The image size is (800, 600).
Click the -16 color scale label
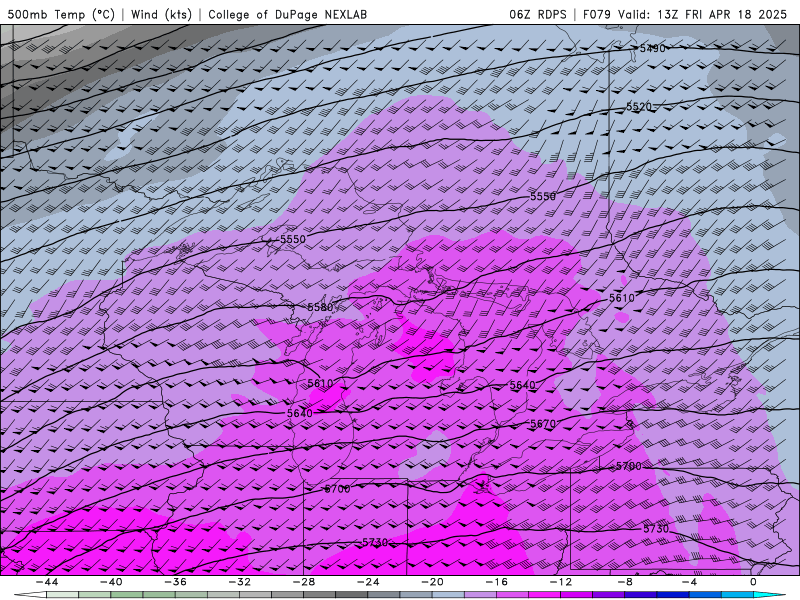tap(496, 582)
